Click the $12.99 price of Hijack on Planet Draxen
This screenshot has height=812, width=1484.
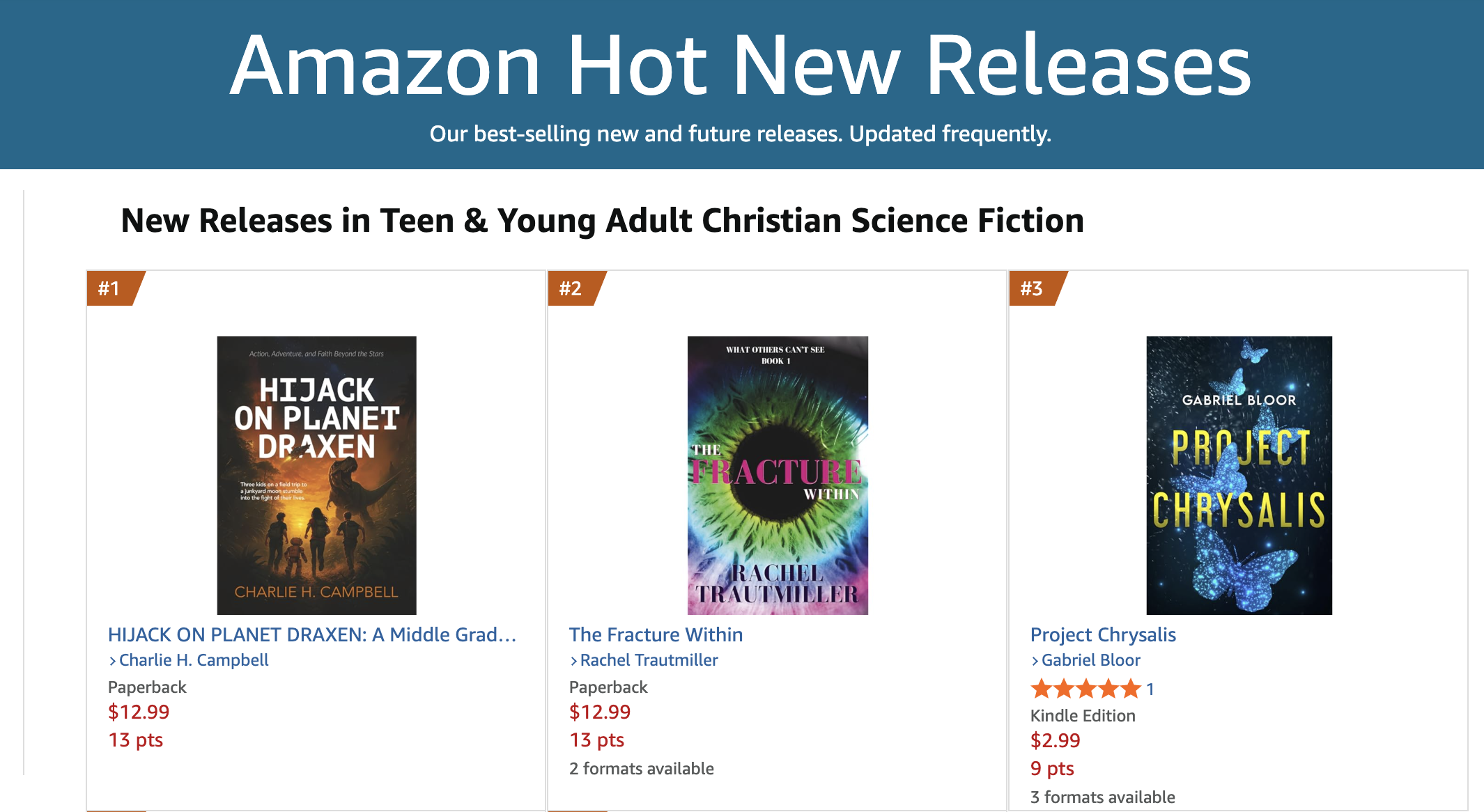click(x=139, y=712)
